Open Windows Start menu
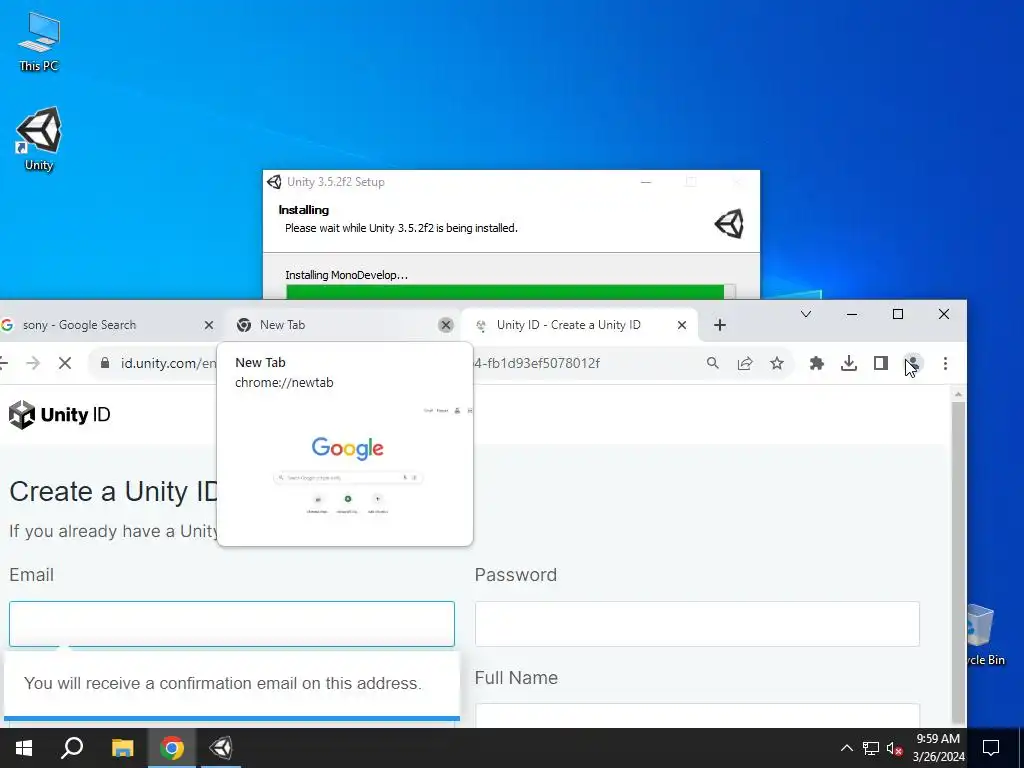This screenshot has width=1024, height=768. pyautogui.click(x=24, y=748)
